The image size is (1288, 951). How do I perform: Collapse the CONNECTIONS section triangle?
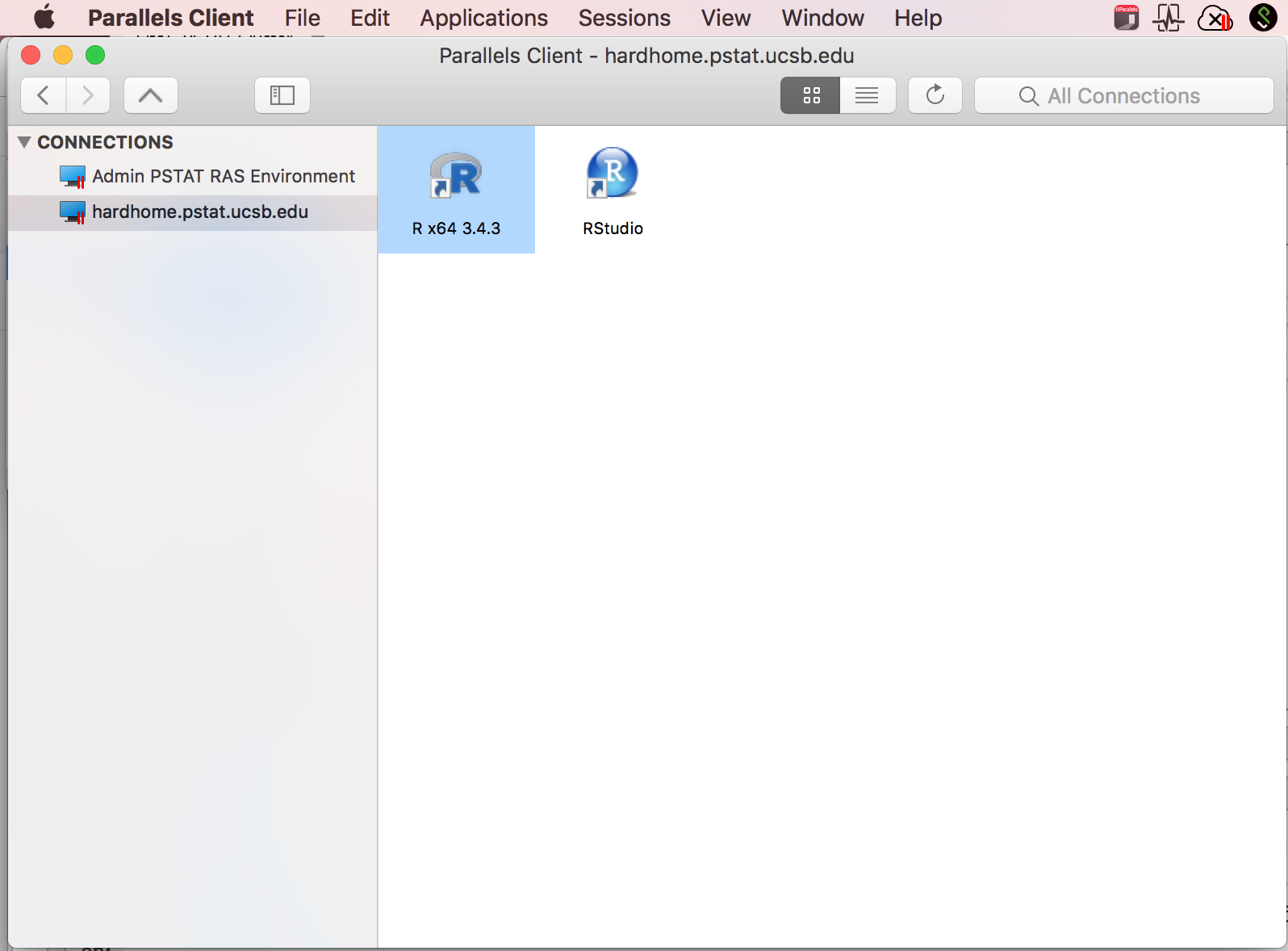point(24,142)
